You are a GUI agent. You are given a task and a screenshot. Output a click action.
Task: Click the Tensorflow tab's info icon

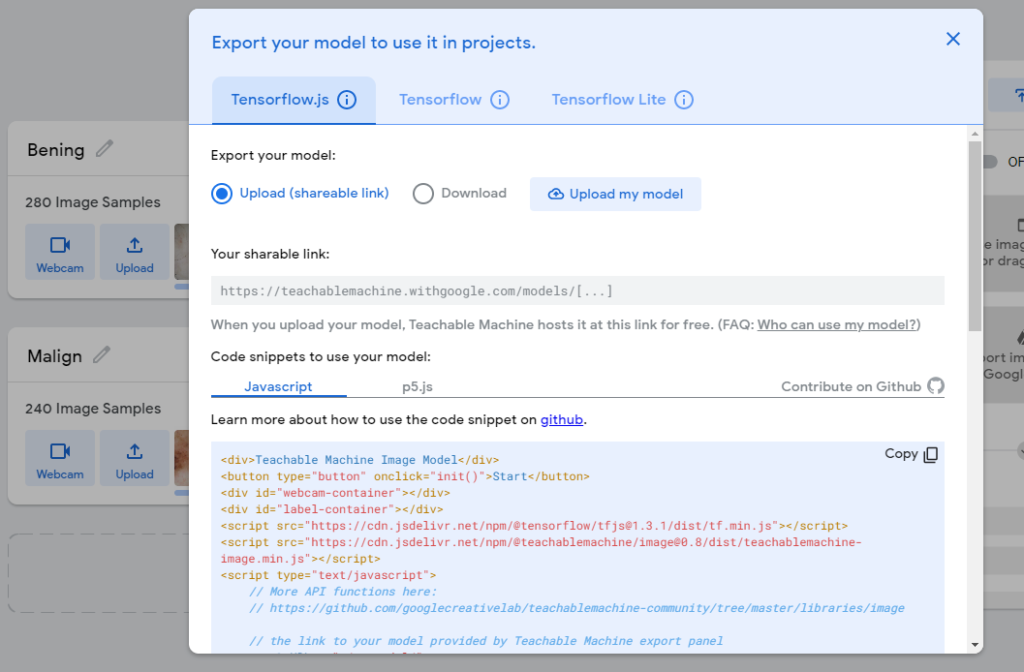pyautogui.click(x=500, y=100)
